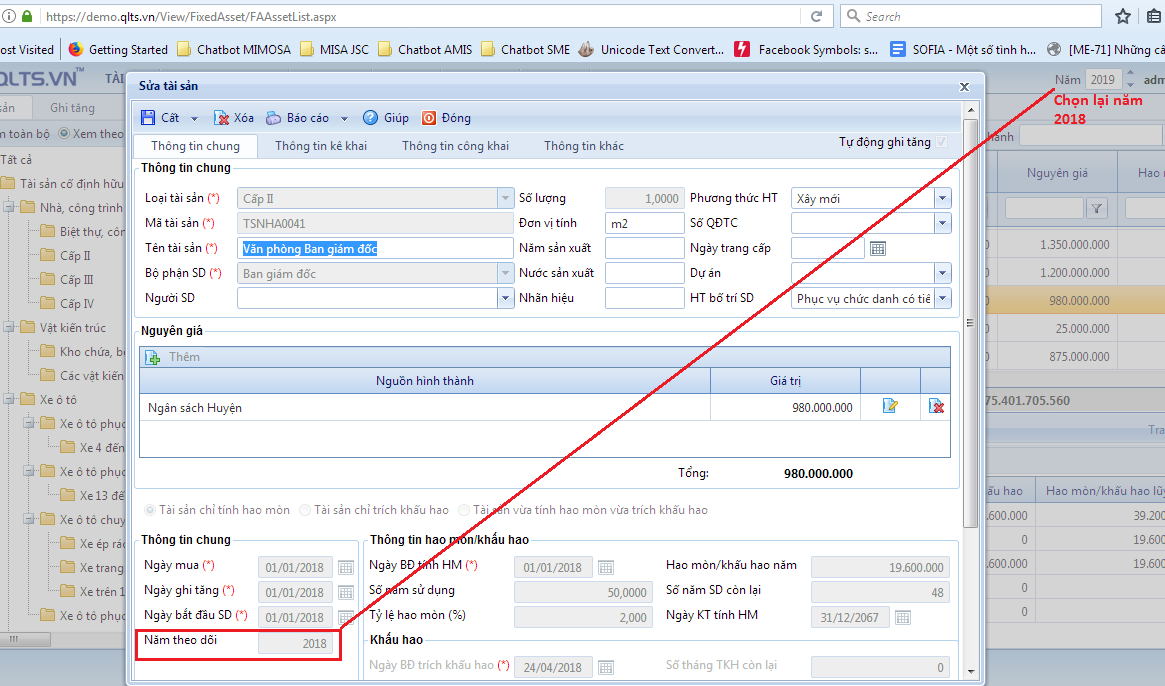
Task: Open Giúp help question icon
Action: point(370,117)
